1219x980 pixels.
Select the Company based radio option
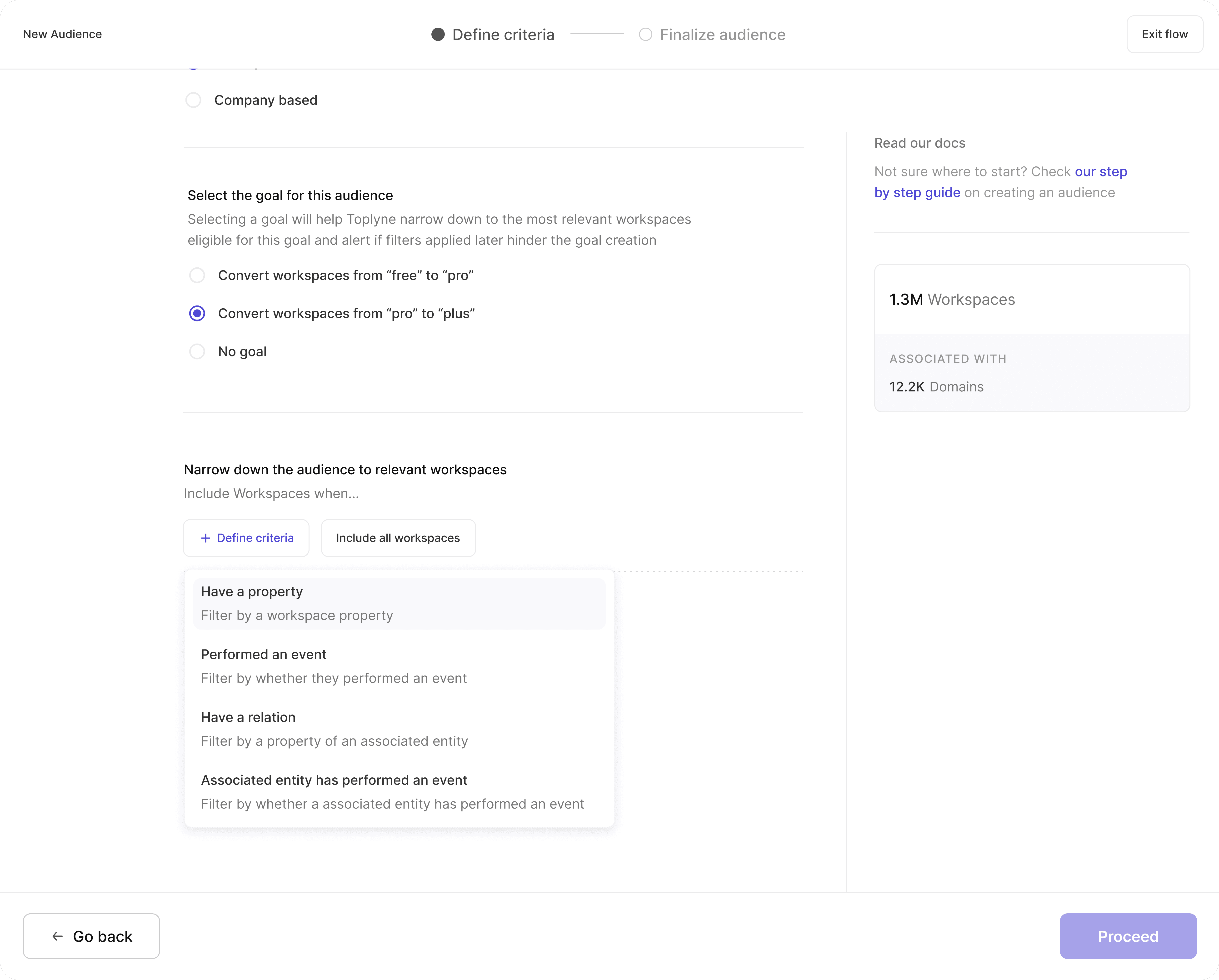pos(193,100)
